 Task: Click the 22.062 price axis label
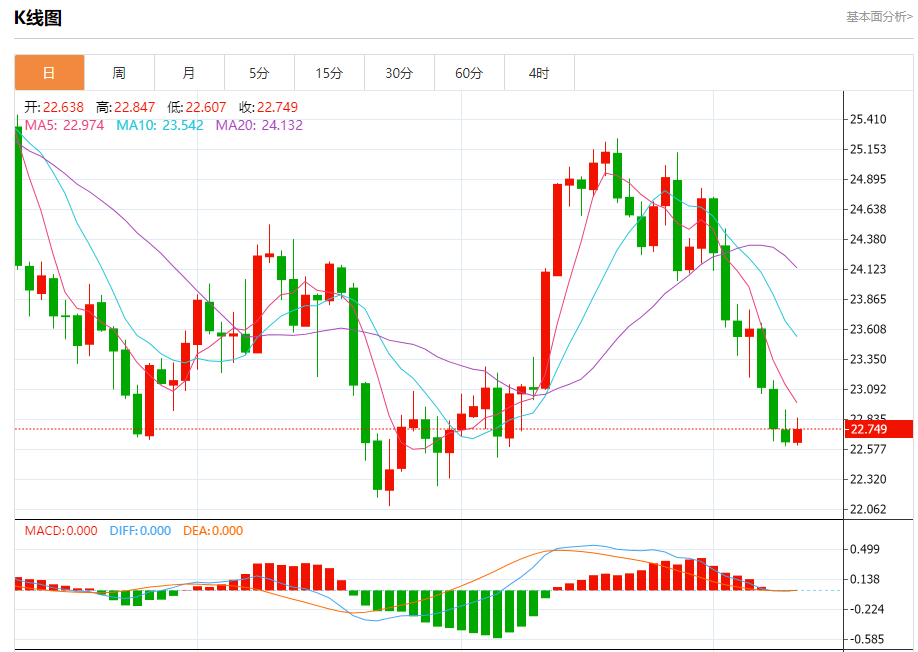click(x=868, y=509)
